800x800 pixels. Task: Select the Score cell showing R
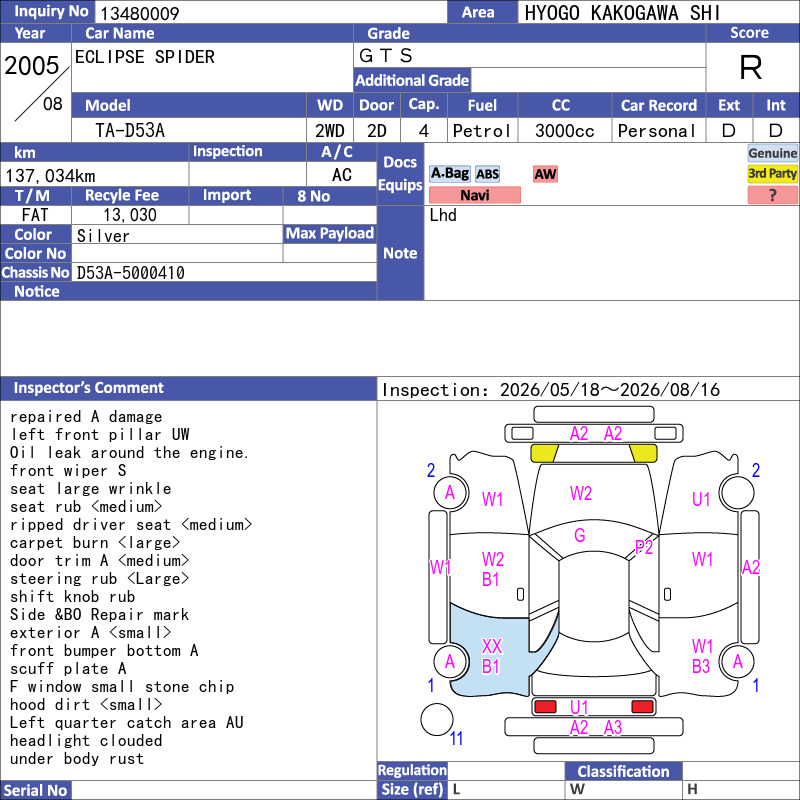[752, 67]
